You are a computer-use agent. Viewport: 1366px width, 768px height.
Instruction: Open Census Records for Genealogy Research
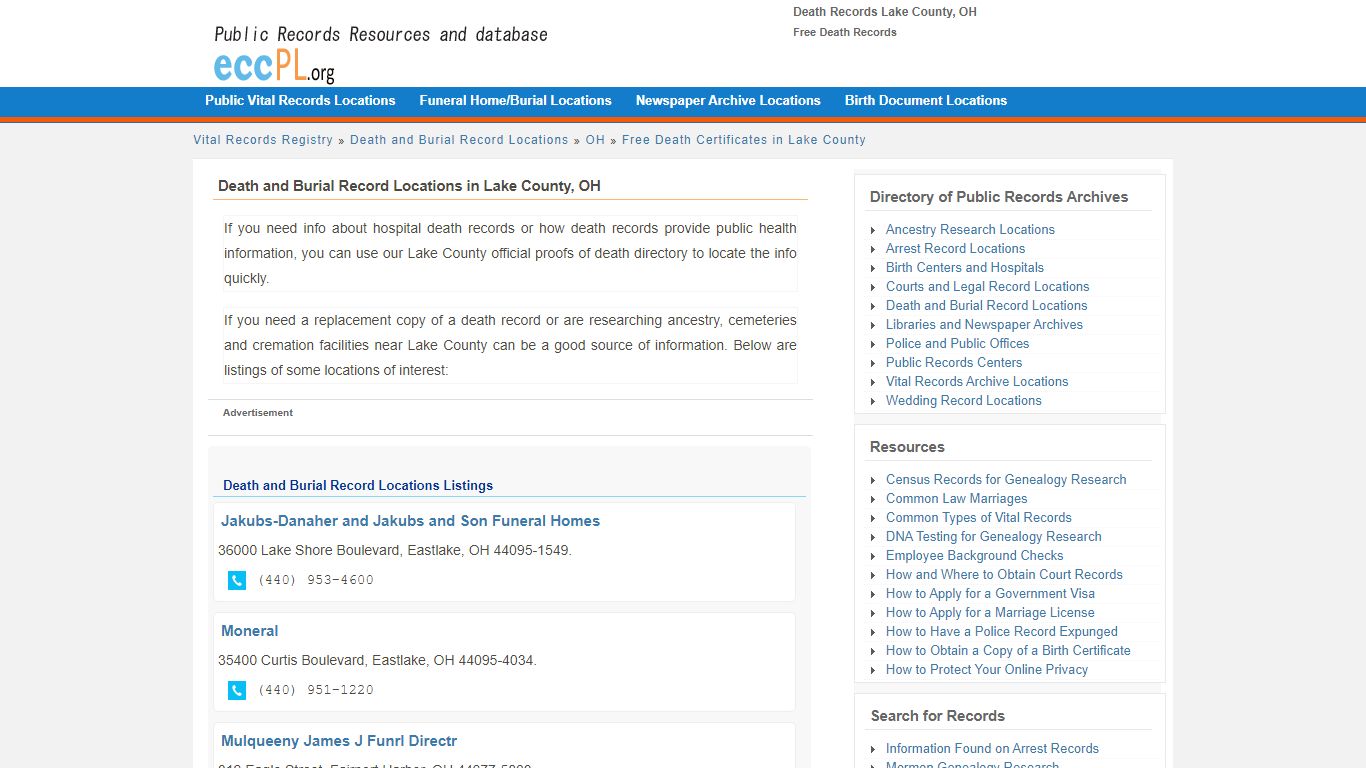pyautogui.click(x=1006, y=479)
